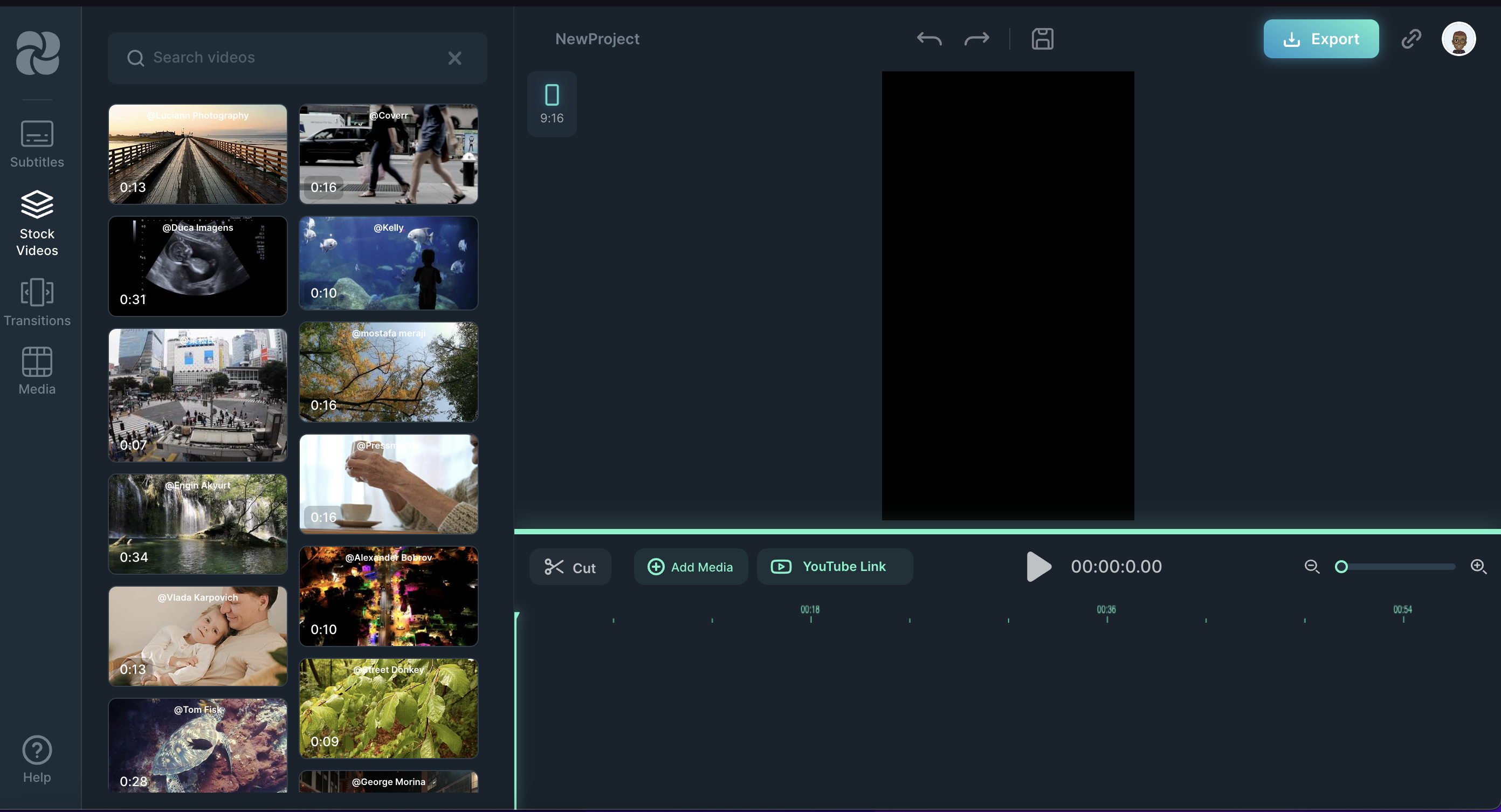Open the 9:16 aspect ratio selector

click(x=551, y=104)
